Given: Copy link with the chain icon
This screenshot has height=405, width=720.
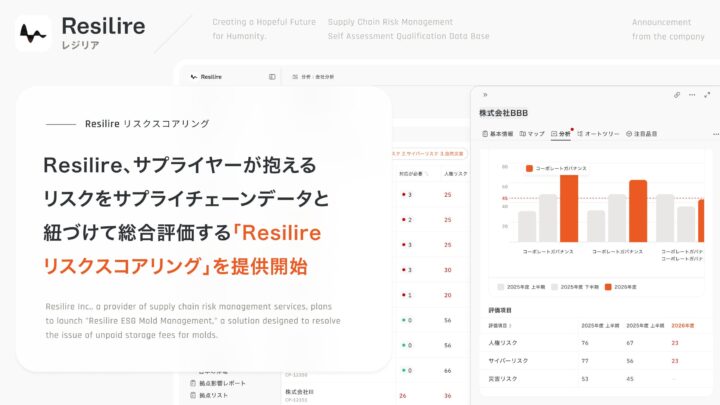Looking at the screenshot, I should (677, 95).
